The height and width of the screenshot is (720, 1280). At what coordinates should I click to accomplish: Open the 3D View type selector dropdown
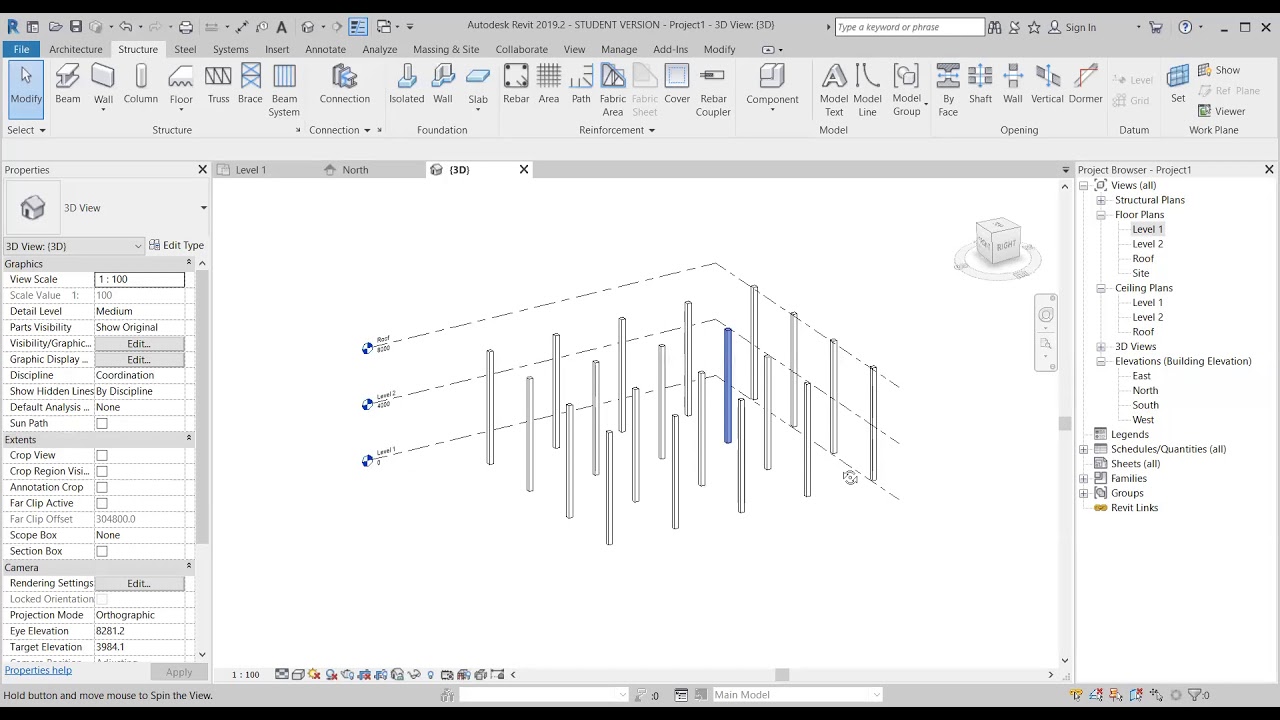coord(203,208)
